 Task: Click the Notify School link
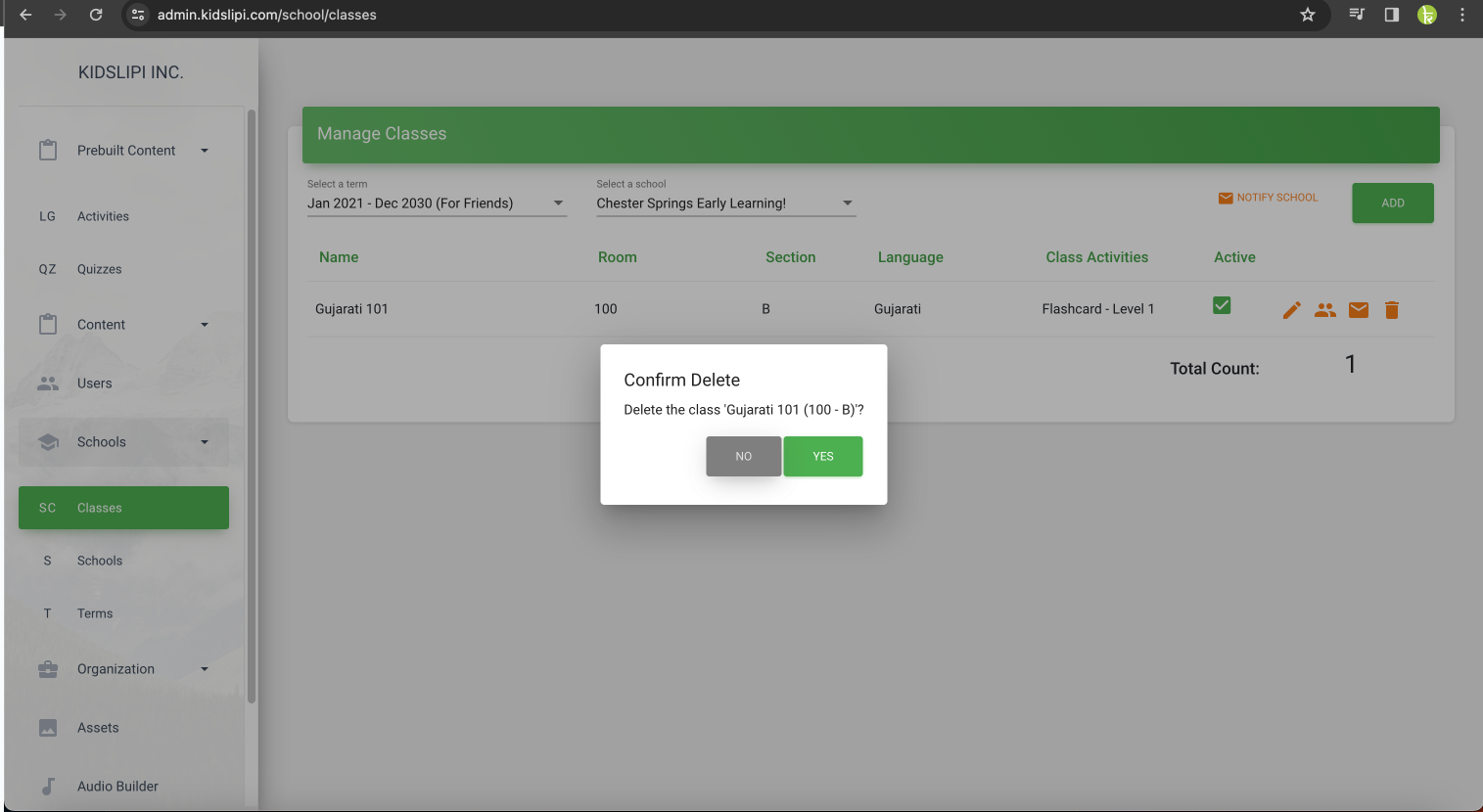tap(1268, 198)
